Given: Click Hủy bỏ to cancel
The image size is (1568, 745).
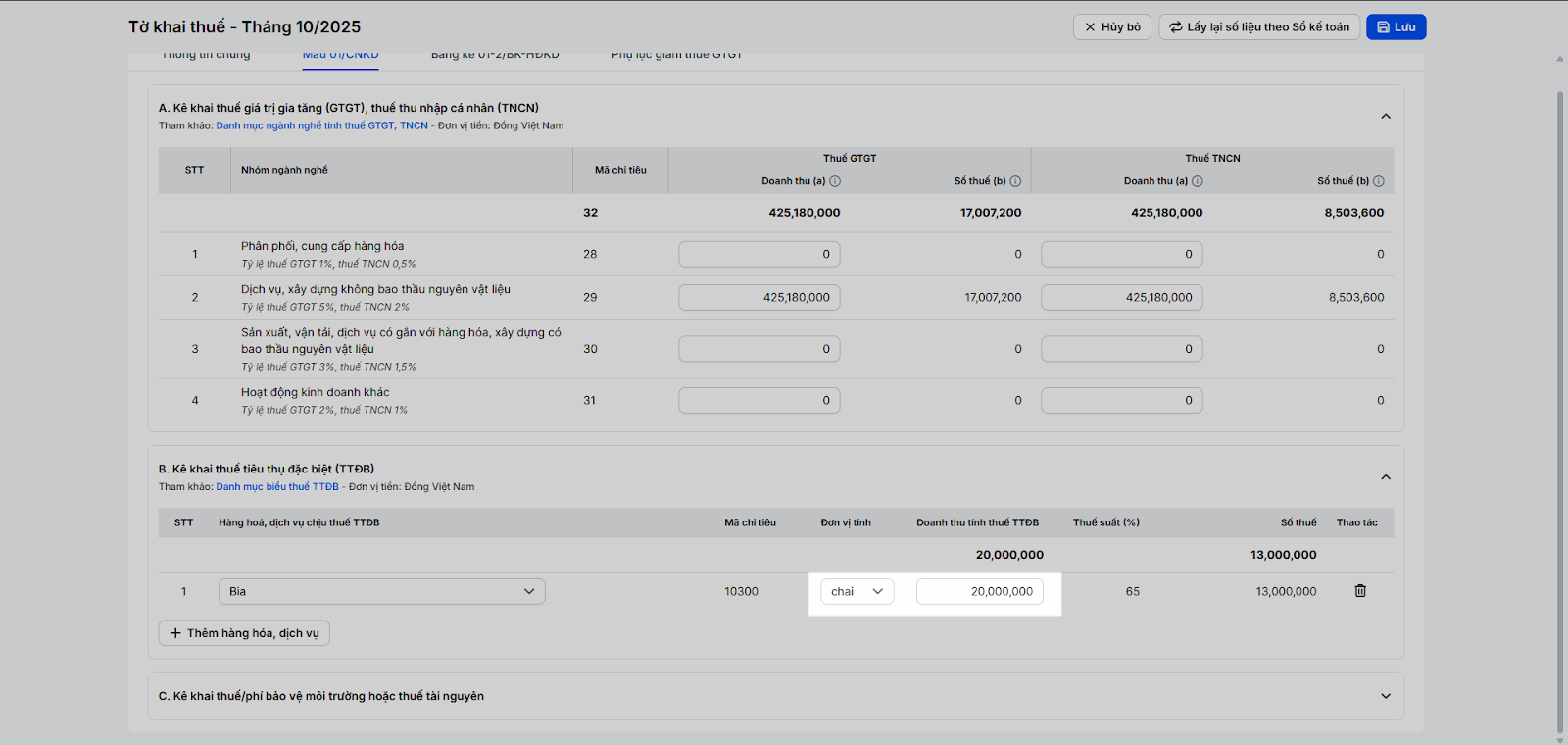Looking at the screenshot, I should pyautogui.click(x=1112, y=27).
